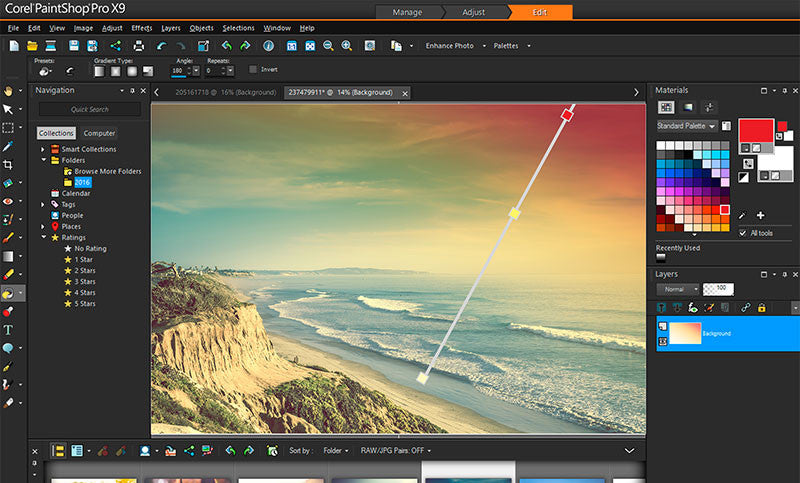Select the Red Eye tool
The image size is (800, 483).
click(x=8, y=201)
